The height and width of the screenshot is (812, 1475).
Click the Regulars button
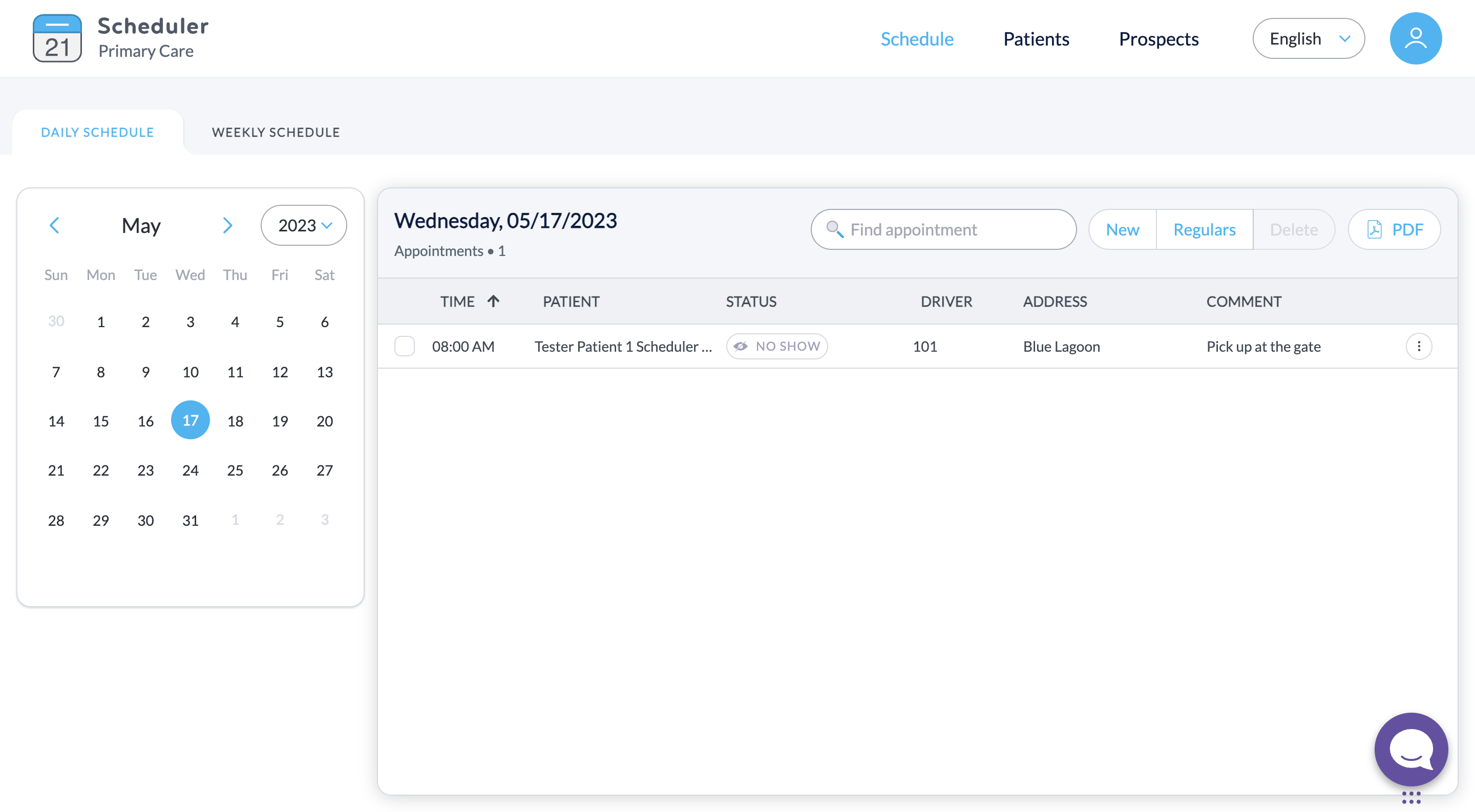click(x=1204, y=229)
